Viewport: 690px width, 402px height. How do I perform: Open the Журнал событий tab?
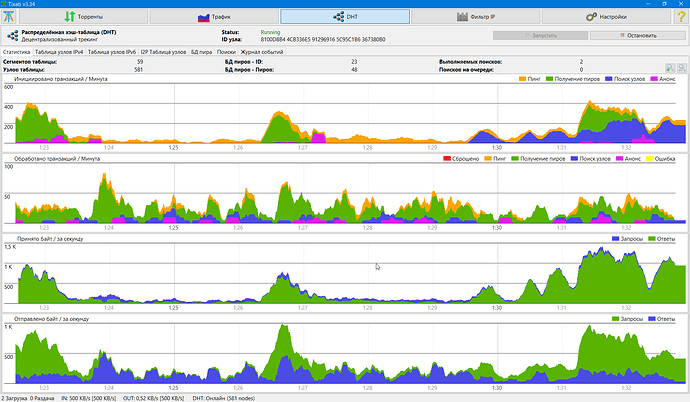point(262,52)
